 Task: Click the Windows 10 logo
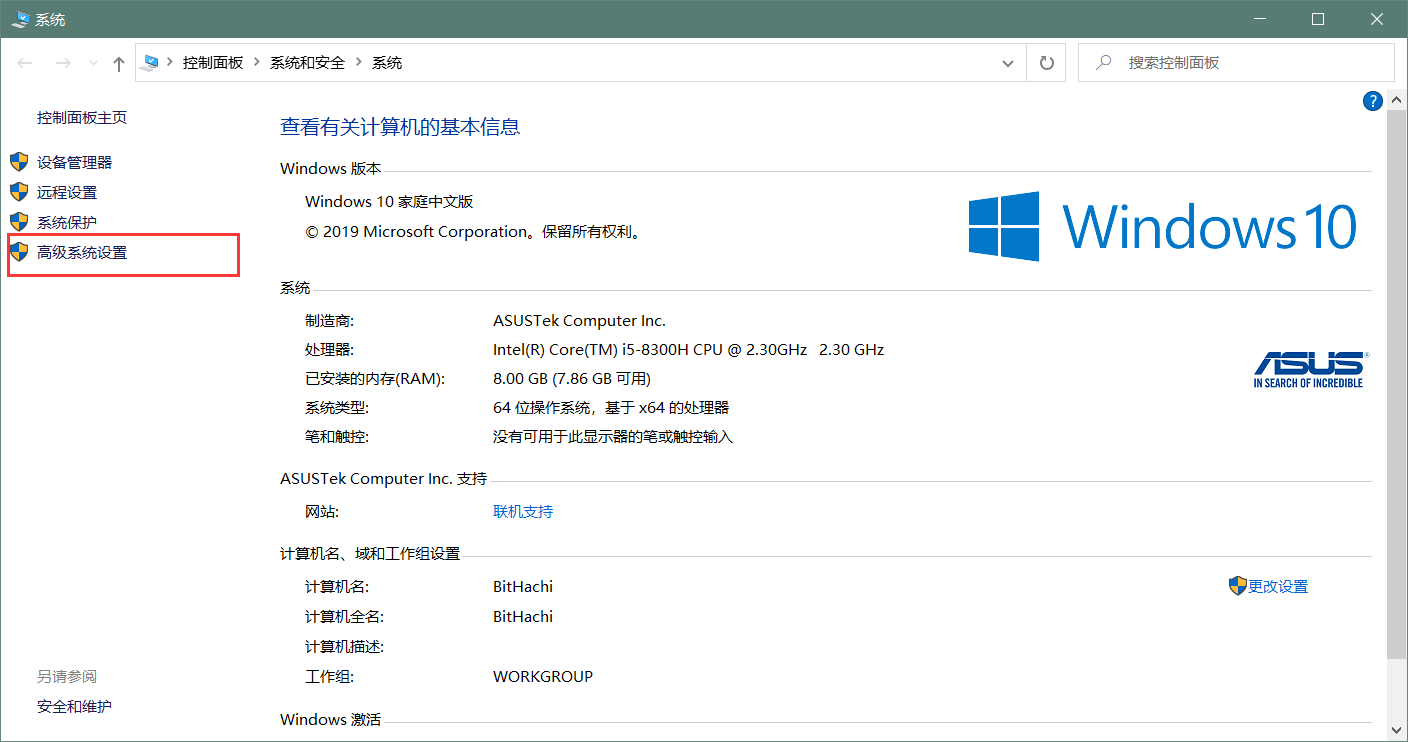click(1163, 226)
